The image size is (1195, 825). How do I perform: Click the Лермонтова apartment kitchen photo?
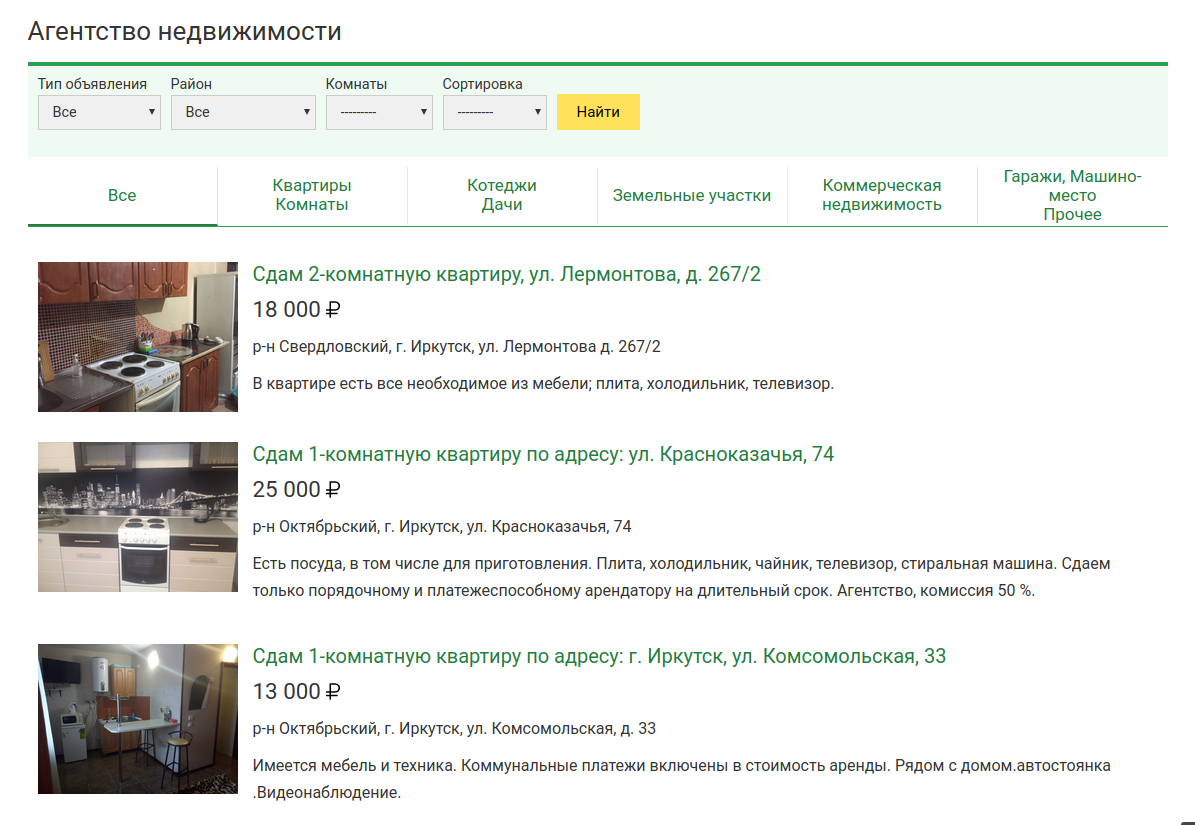[x=138, y=337]
